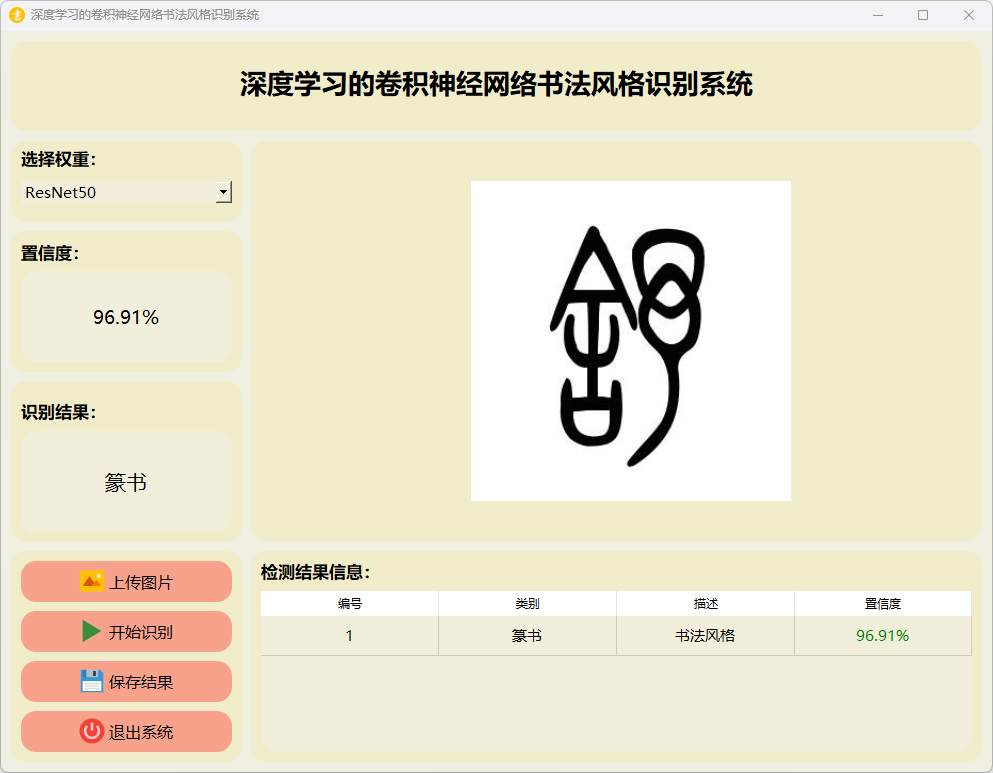Click the 置信度 table column header
The image size is (993, 773).
[x=882, y=604]
